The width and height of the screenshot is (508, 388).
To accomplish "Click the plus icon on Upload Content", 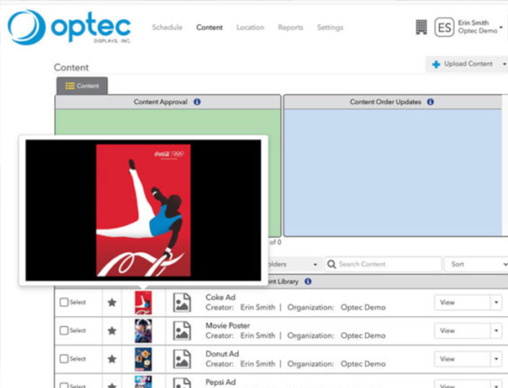I will point(436,64).
